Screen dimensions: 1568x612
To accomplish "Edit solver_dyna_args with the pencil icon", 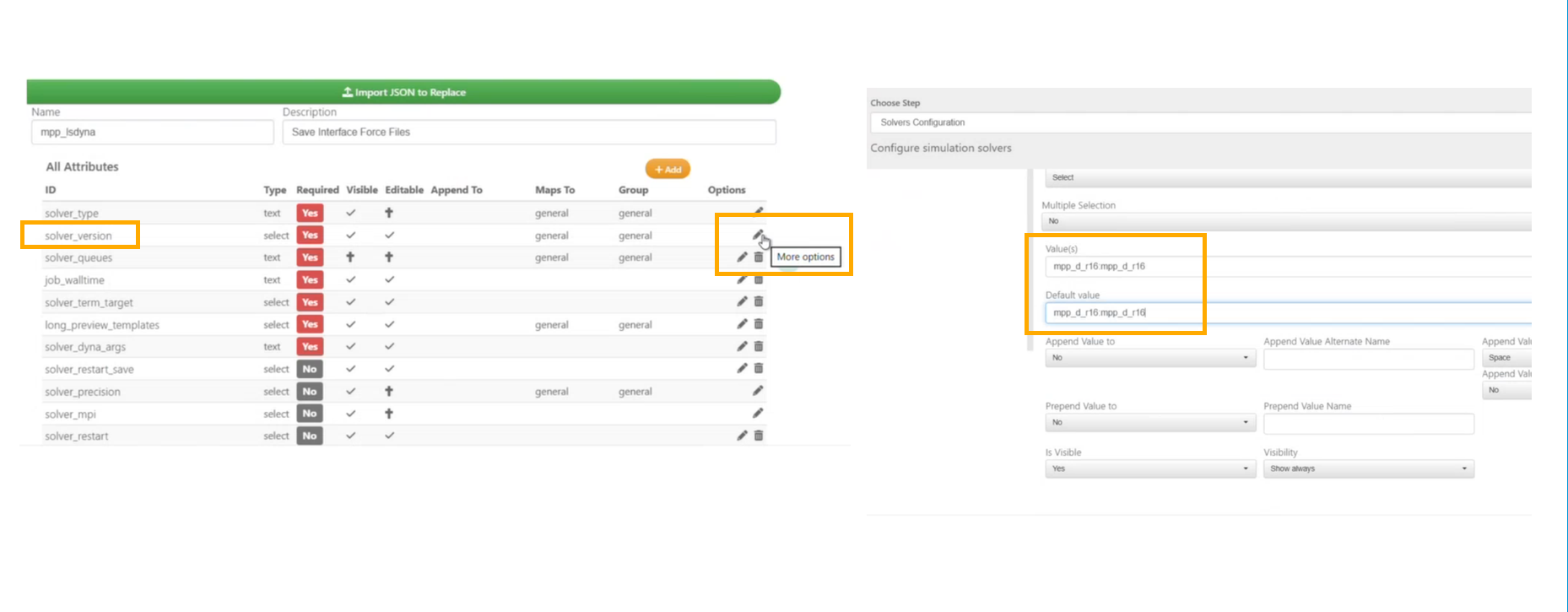I will (x=742, y=346).
